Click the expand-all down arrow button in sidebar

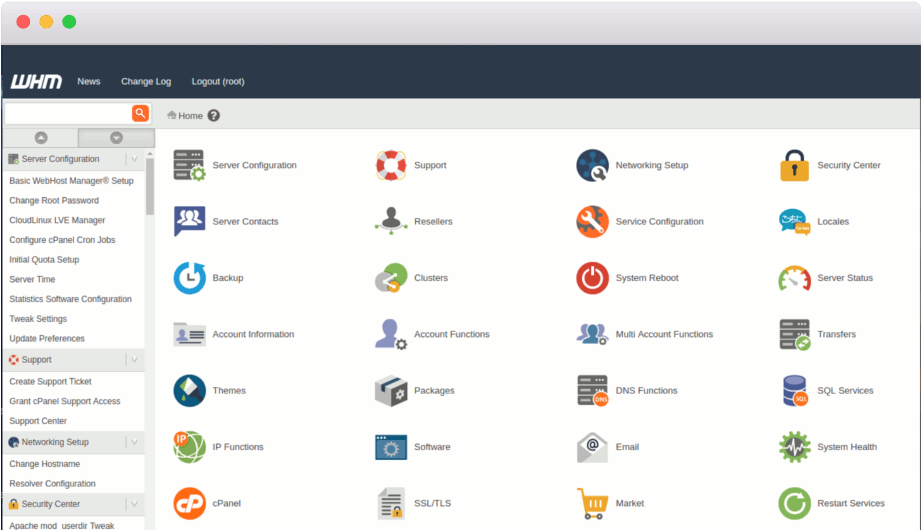pos(116,137)
